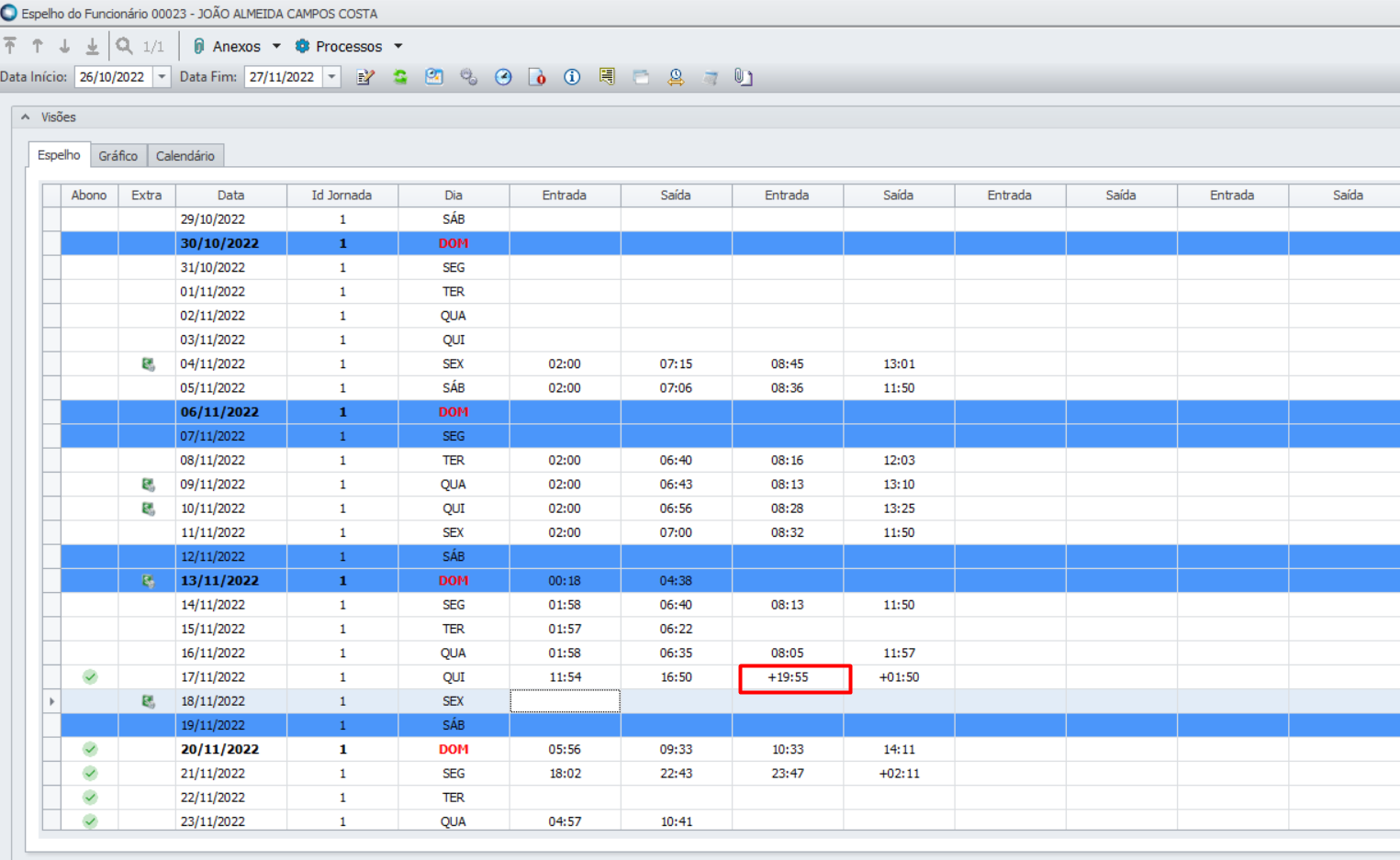Click the Id Jornada column header

point(342,195)
